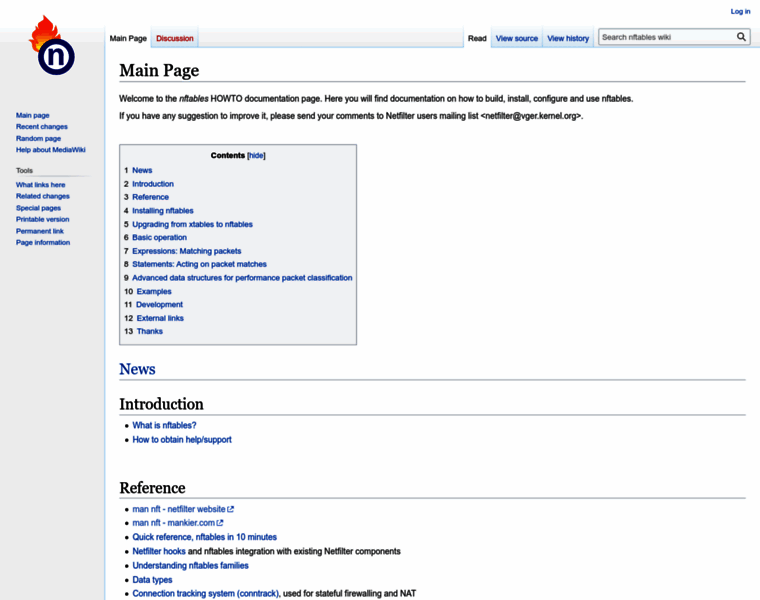Jump to Reference in contents
The image size is (760, 600).
(150, 197)
